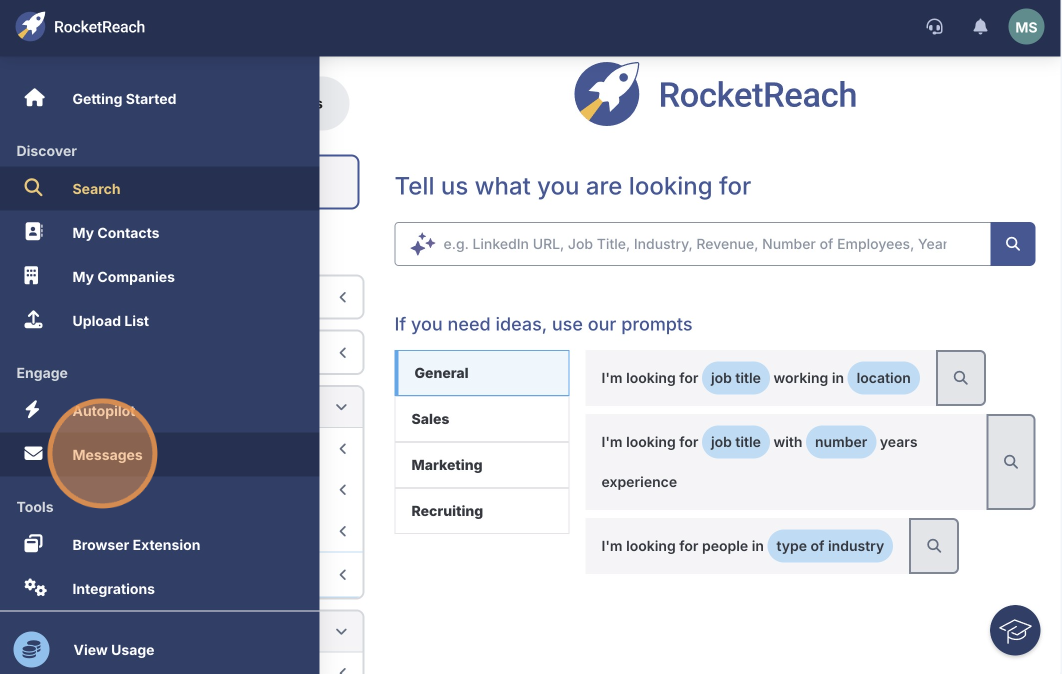
Task: Open the headset support icon
Action: [935, 27]
